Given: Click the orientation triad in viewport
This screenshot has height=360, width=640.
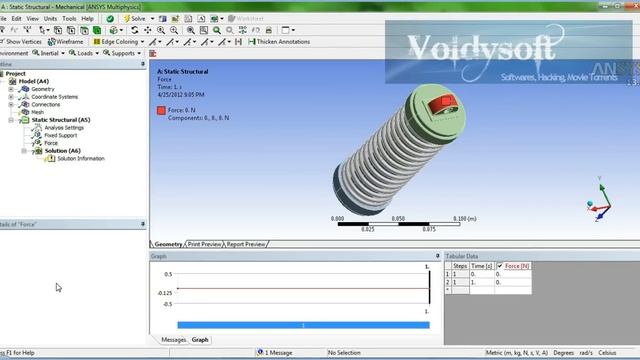Looking at the screenshot, I should pyautogui.click(x=600, y=200).
